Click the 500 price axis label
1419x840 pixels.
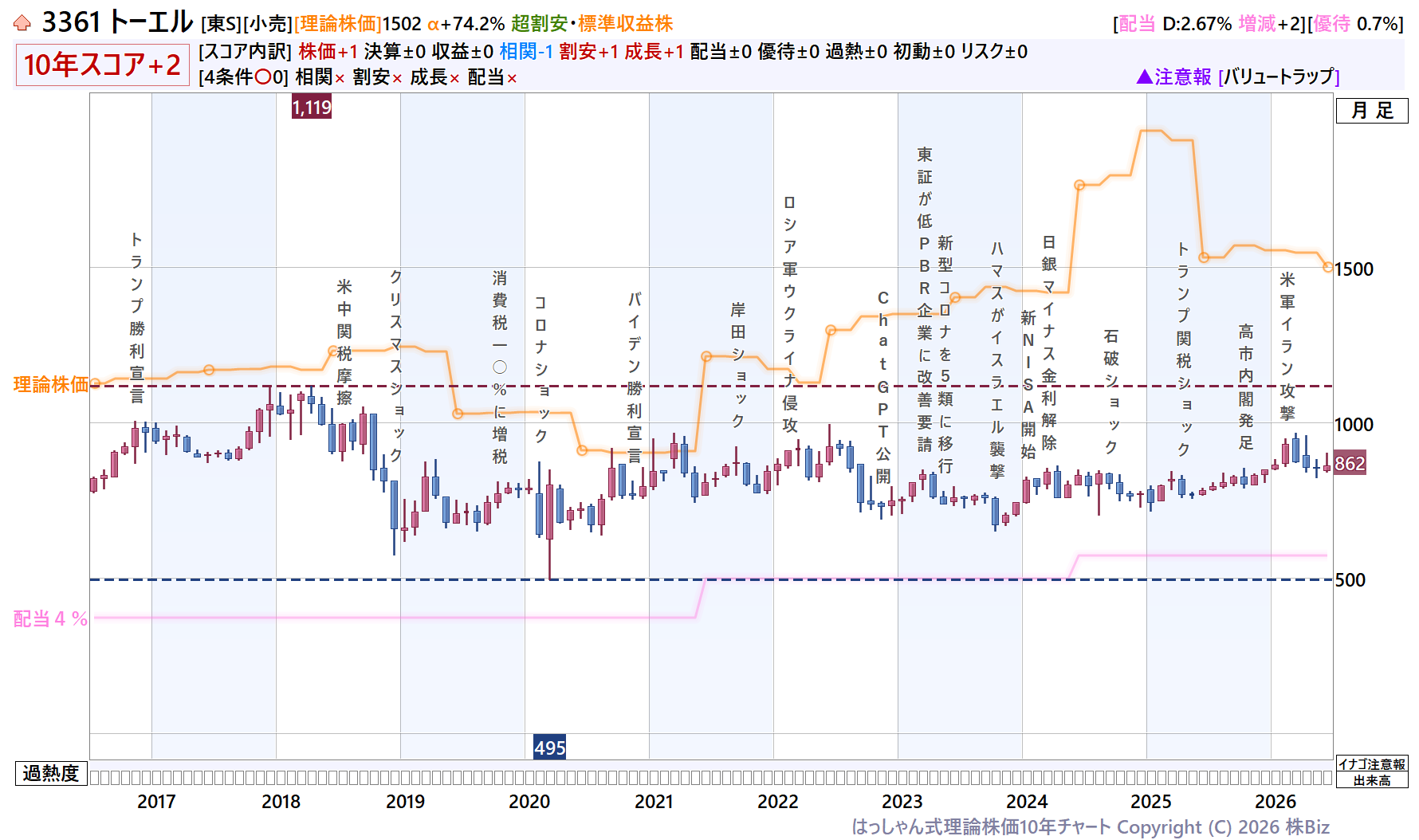click(x=1350, y=580)
